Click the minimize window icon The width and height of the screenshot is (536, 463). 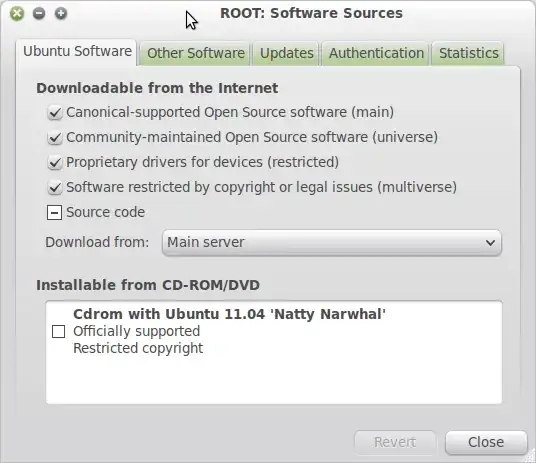point(39,14)
